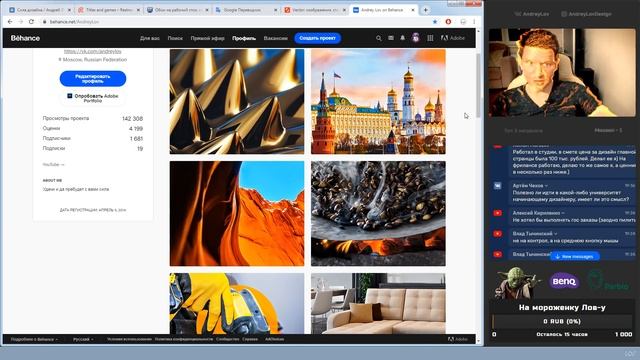Viewport: 640px width, 360px height.
Task: Open the Русский language dropdown
Action: [83, 339]
